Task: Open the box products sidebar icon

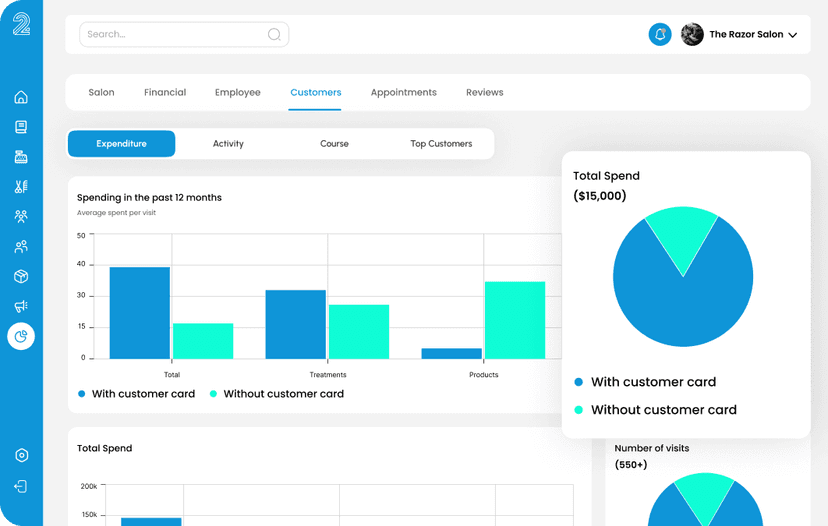Action: 21,276
